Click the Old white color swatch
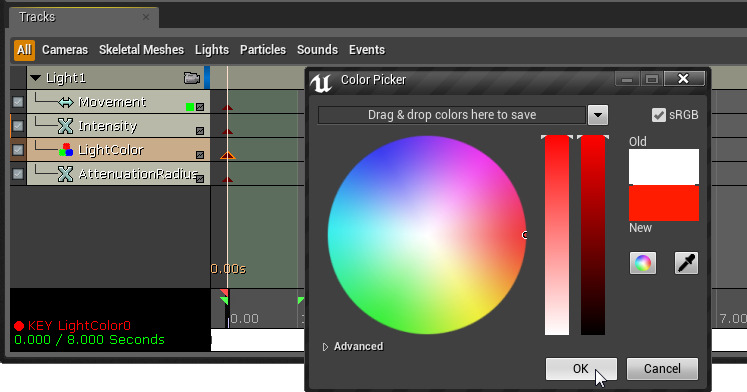The width and height of the screenshot is (747, 392). (664, 167)
